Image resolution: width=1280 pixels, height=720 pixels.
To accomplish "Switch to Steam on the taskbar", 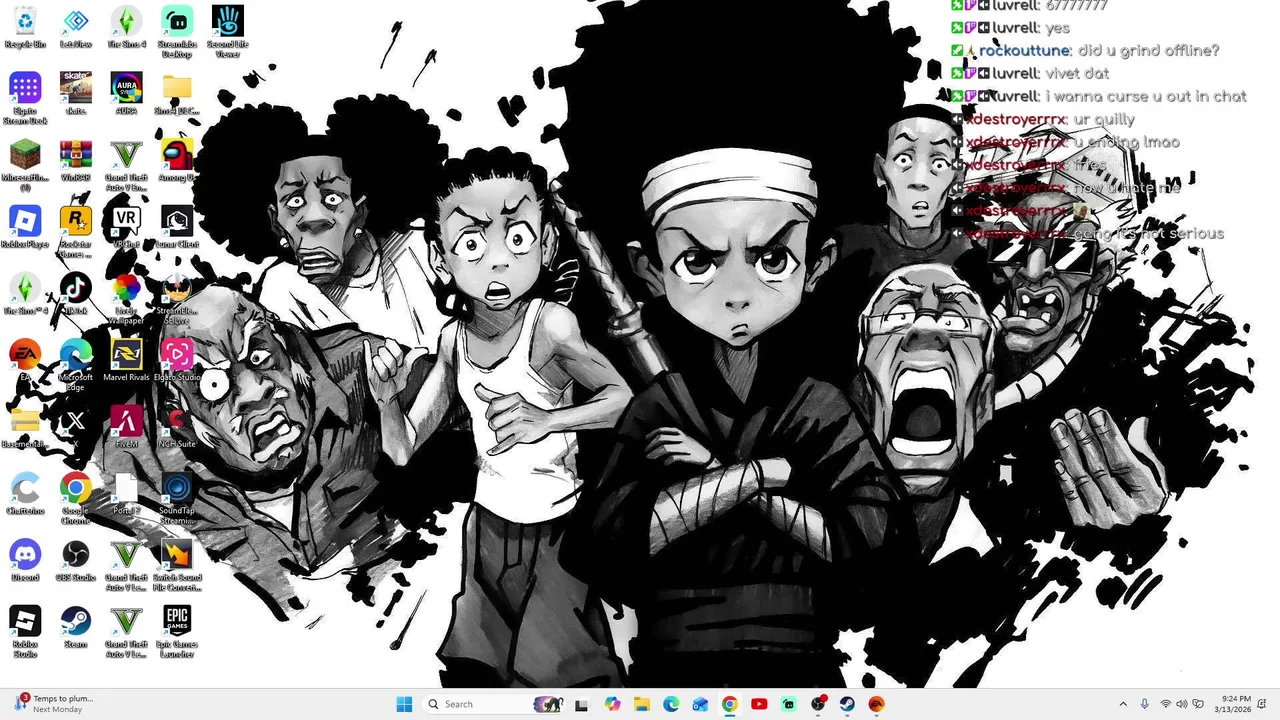I will point(847,704).
